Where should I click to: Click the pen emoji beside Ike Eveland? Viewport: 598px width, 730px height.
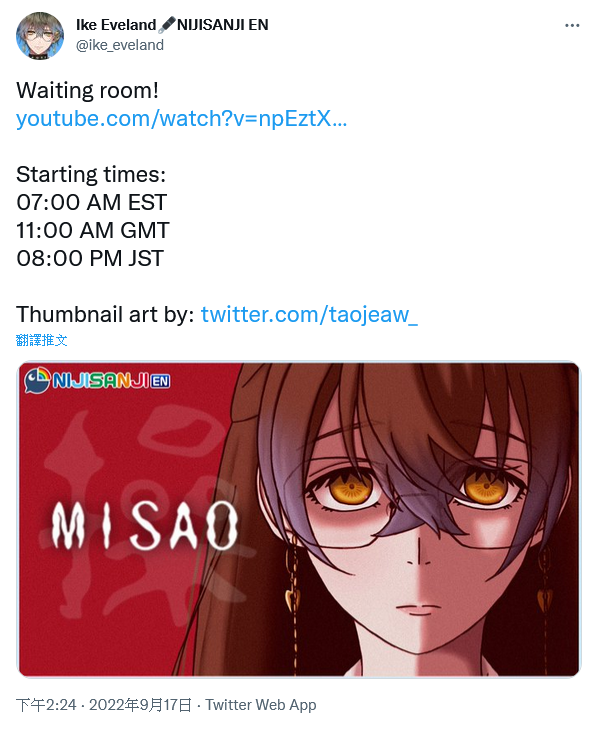pyautogui.click(x=166, y=25)
